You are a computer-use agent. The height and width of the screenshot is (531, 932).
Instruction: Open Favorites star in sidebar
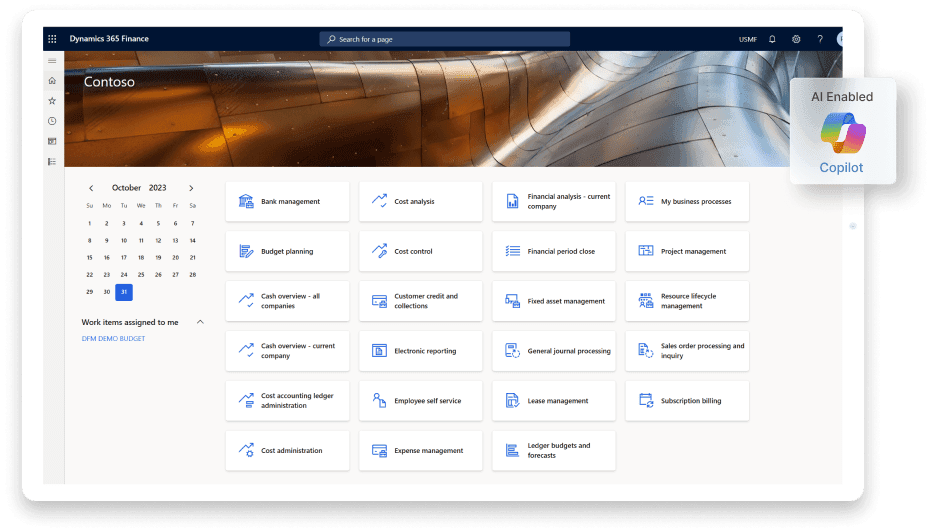coord(52,100)
